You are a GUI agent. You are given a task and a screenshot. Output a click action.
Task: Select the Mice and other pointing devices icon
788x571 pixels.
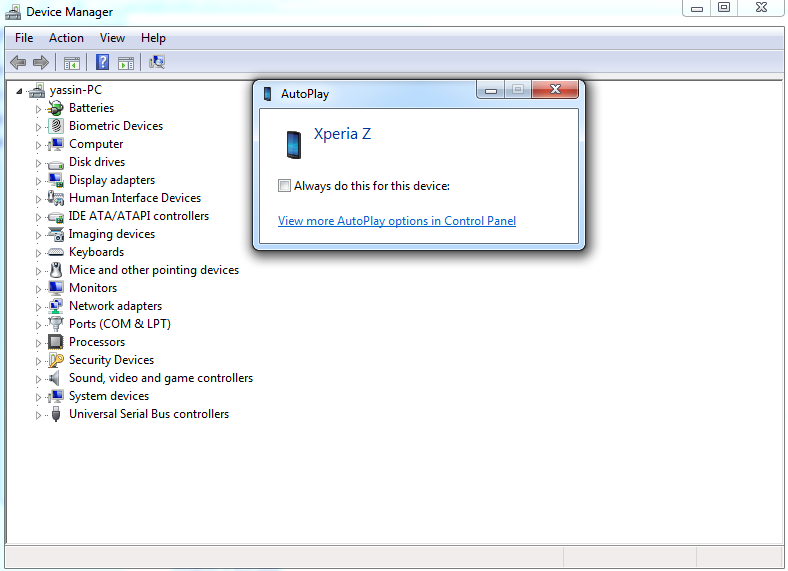click(x=56, y=270)
